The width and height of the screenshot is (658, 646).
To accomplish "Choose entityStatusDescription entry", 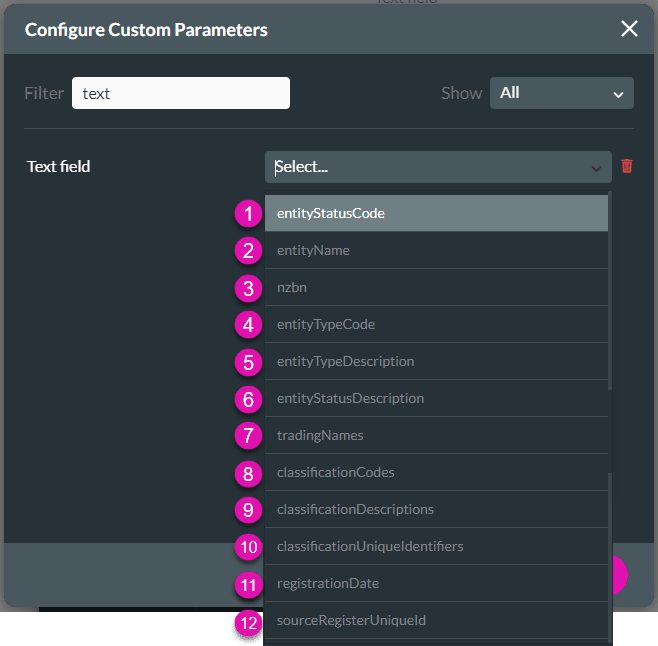I will point(436,398).
